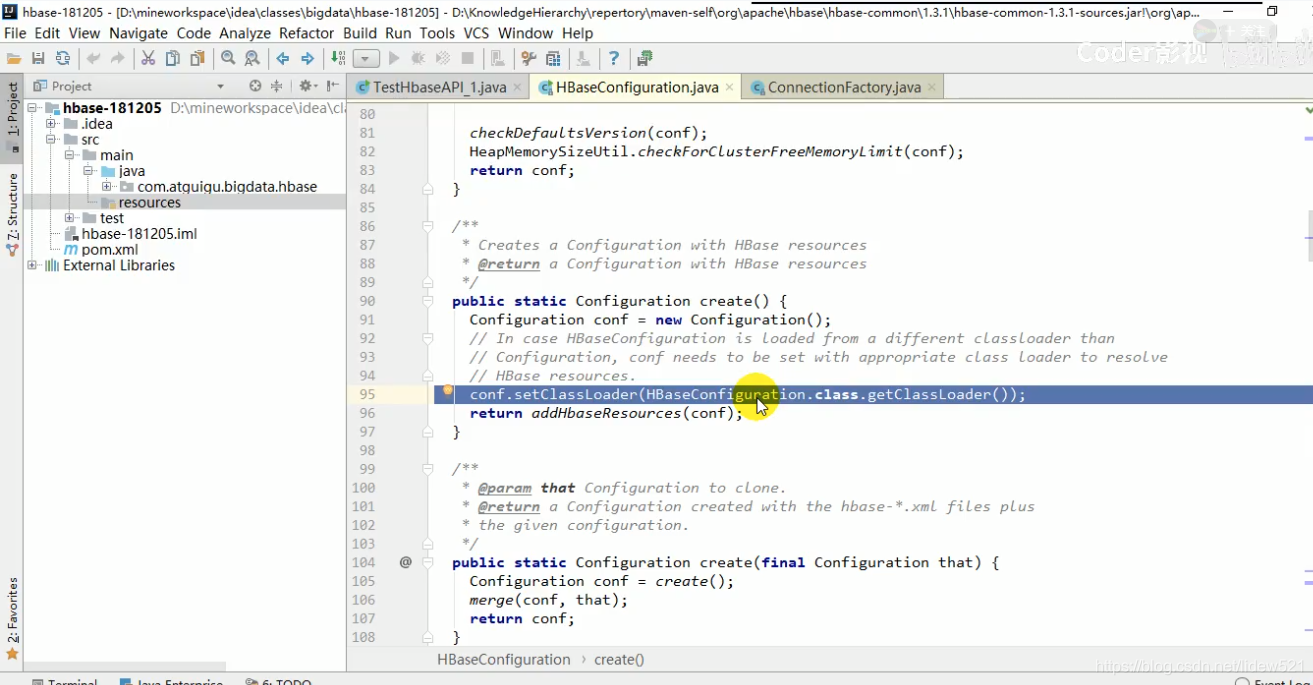Click the Debug bug toolbar icon
1313x685 pixels.
[x=419, y=59]
